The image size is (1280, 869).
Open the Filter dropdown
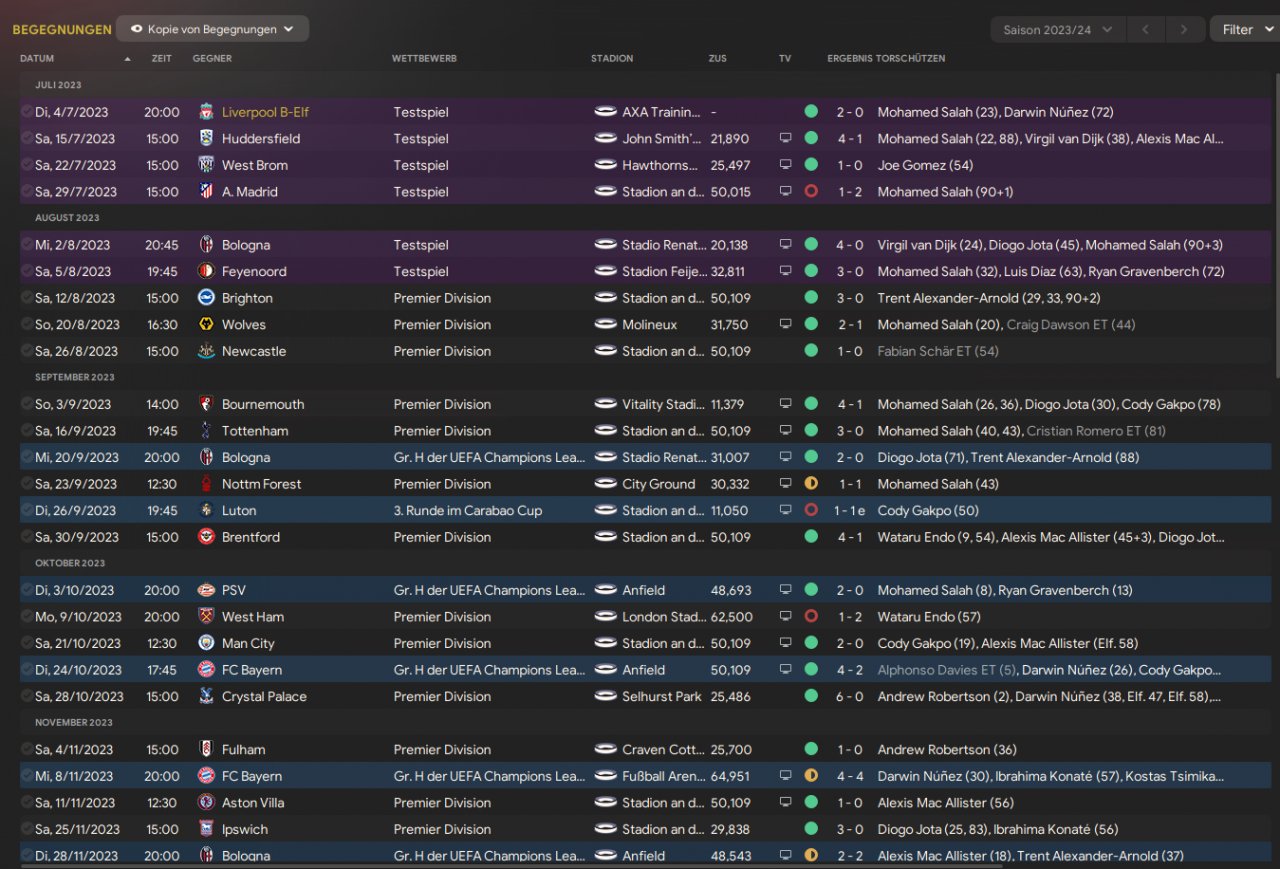1244,30
